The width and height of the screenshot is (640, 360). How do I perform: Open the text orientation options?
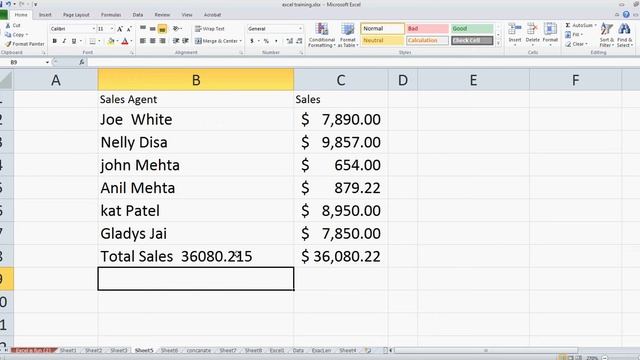177,29
